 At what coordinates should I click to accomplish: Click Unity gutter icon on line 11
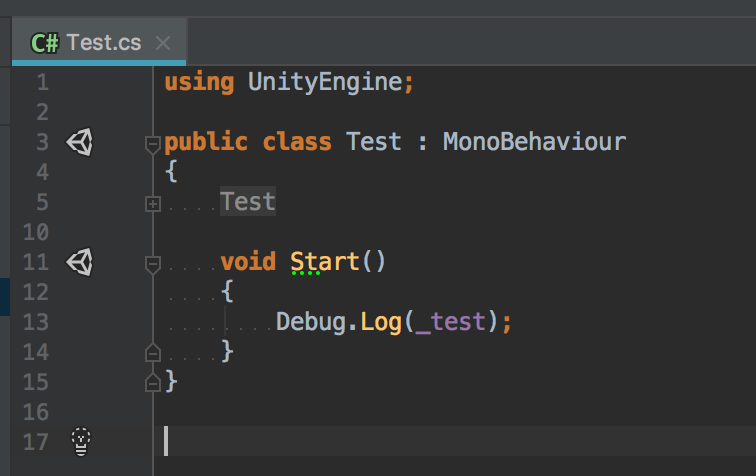tap(80, 262)
